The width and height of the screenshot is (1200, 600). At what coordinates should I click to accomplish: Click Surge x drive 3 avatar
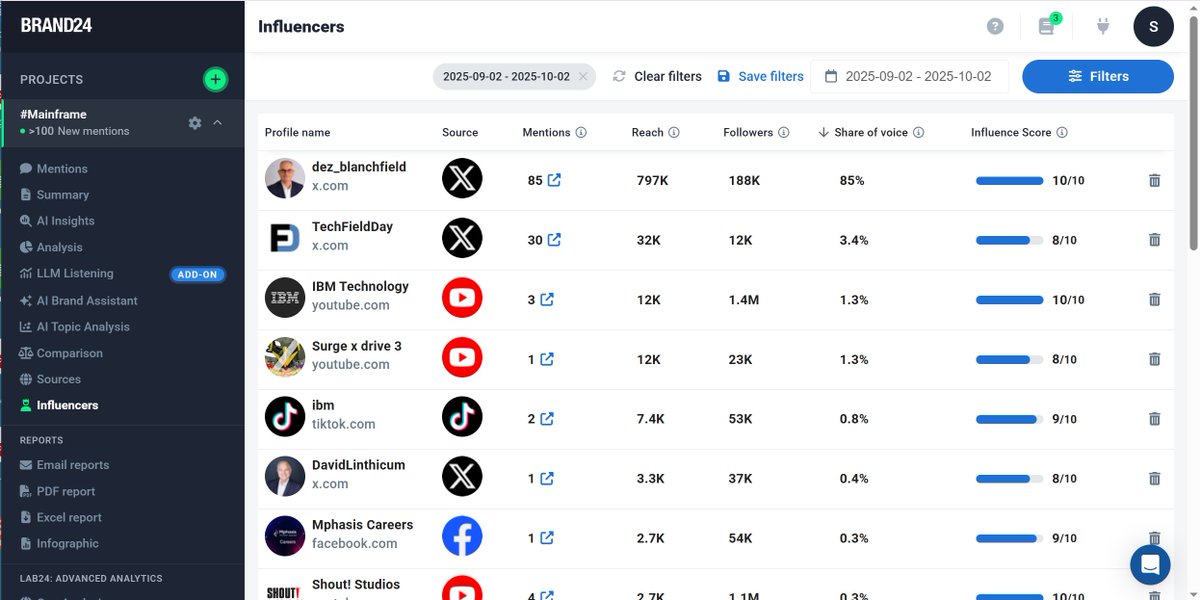[x=285, y=357]
